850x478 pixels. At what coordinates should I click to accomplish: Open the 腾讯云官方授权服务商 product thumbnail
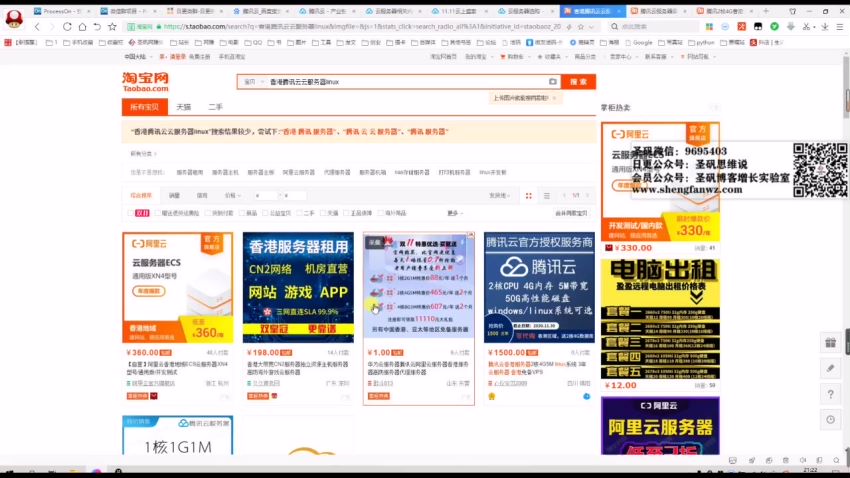[x=539, y=288]
